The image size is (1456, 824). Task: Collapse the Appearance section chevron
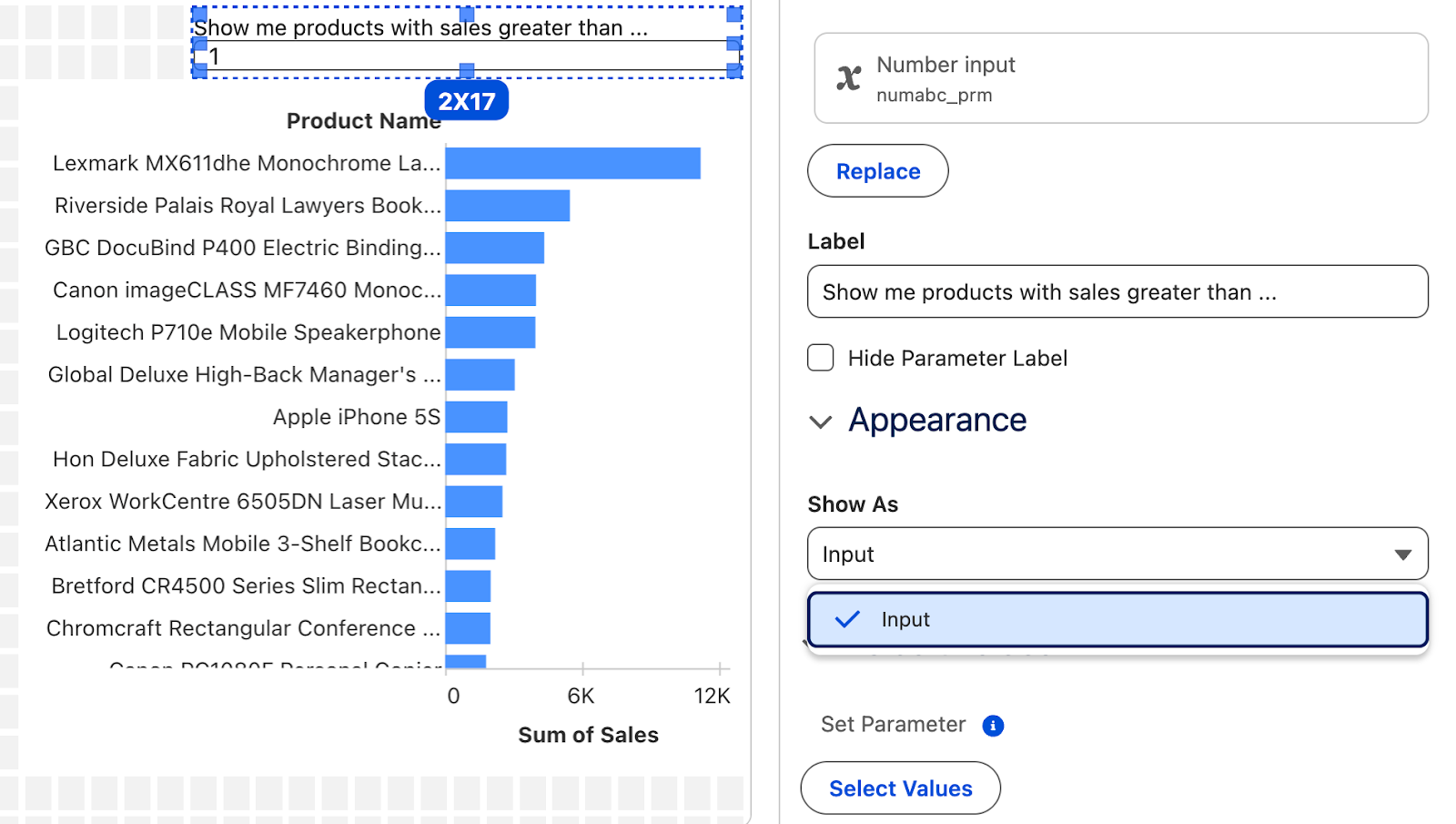tap(821, 422)
